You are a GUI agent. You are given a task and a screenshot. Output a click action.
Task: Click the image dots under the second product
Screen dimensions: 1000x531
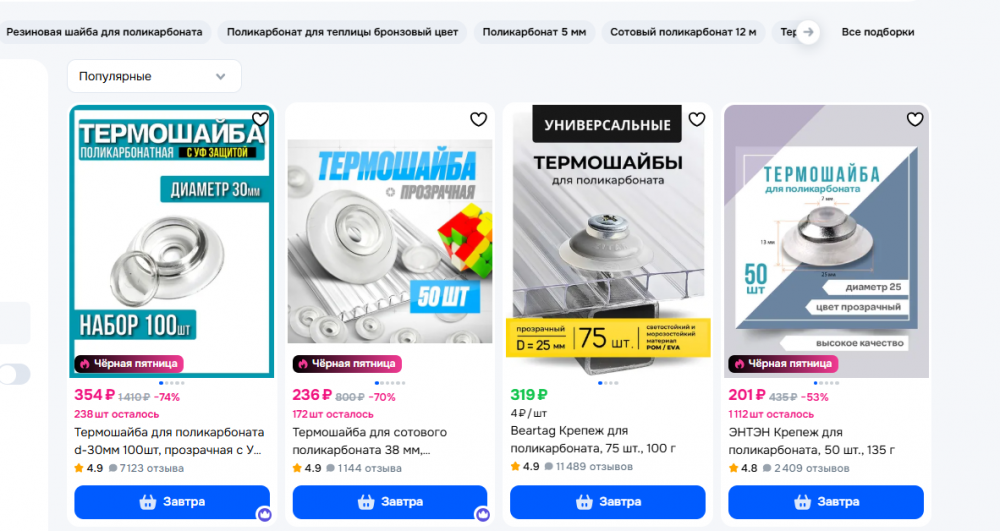point(390,383)
